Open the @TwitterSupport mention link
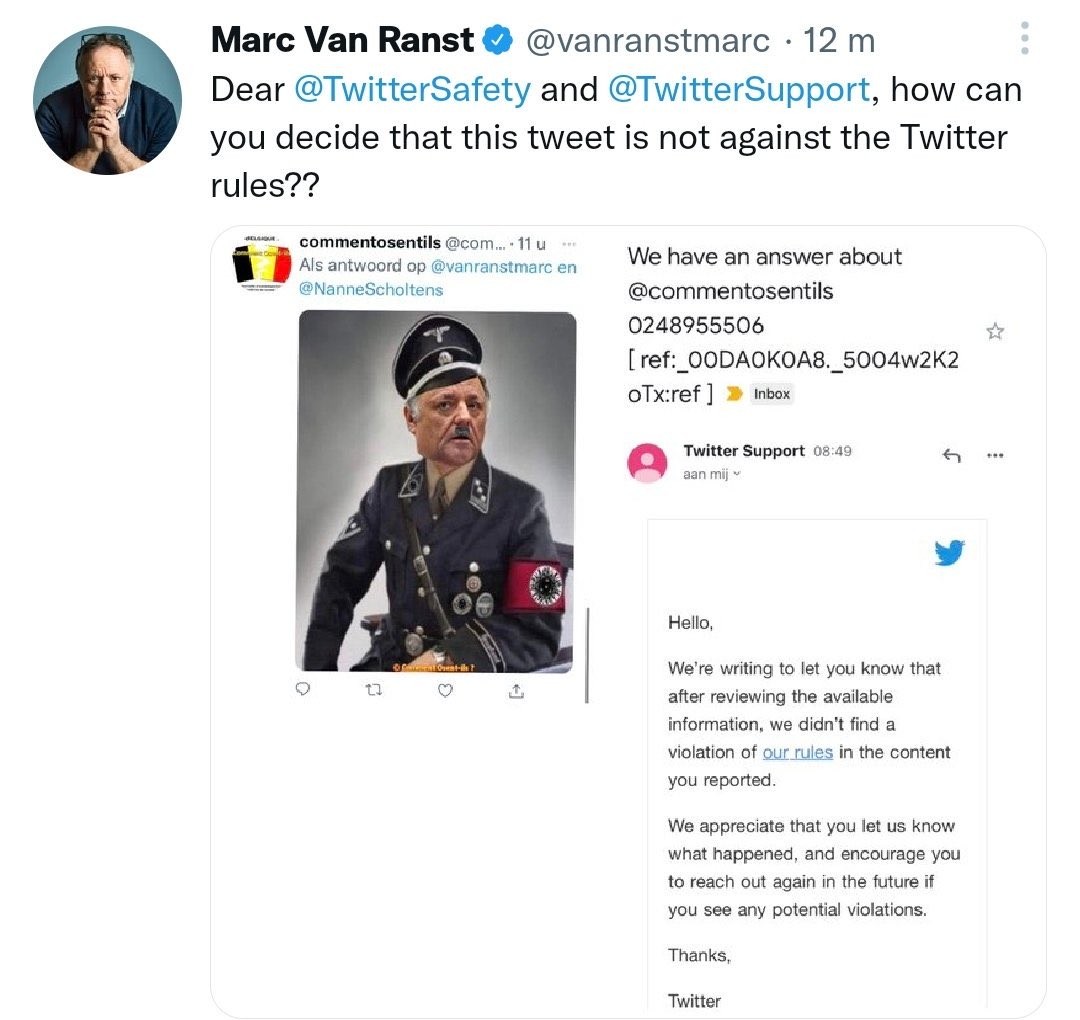The image size is (1080, 1020). coord(738,90)
